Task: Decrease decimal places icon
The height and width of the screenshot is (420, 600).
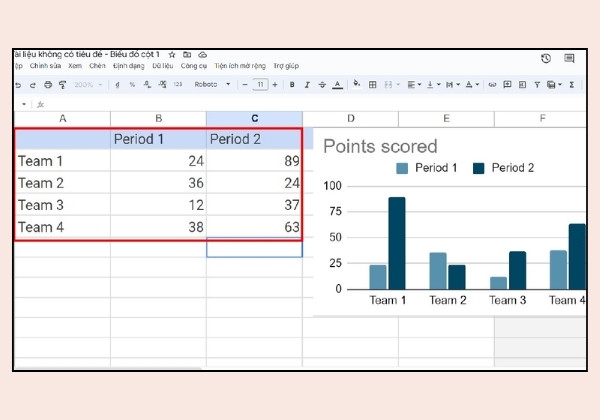Action: [147, 85]
